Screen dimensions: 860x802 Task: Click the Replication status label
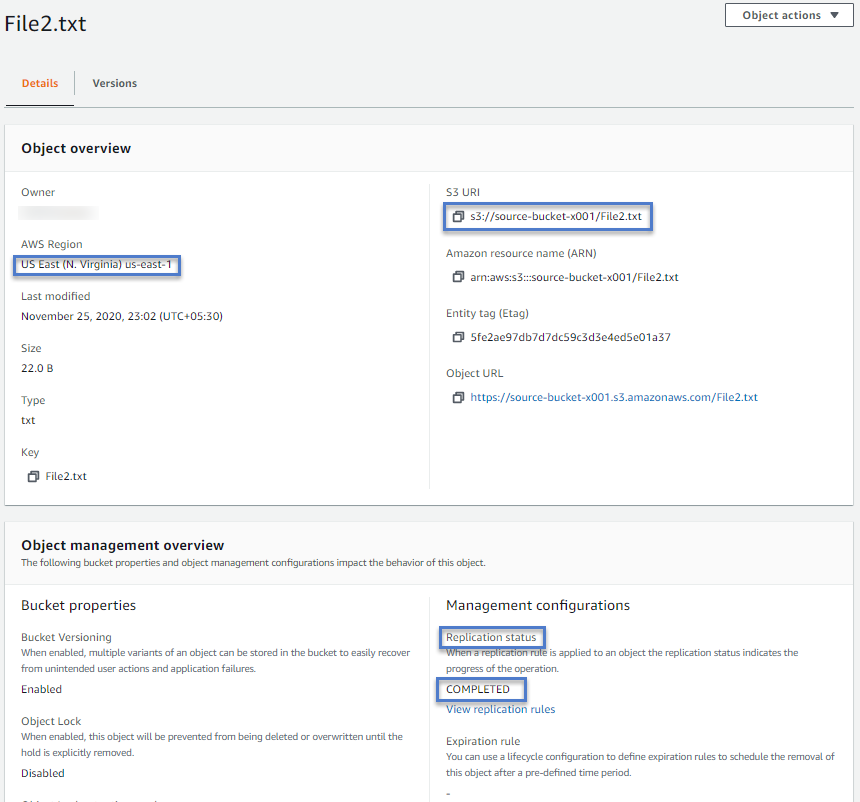491,637
